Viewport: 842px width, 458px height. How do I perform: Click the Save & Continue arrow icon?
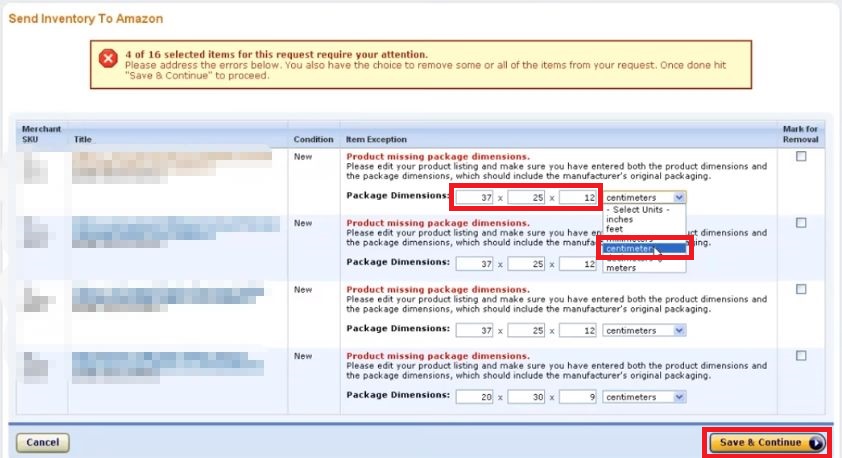(816, 443)
